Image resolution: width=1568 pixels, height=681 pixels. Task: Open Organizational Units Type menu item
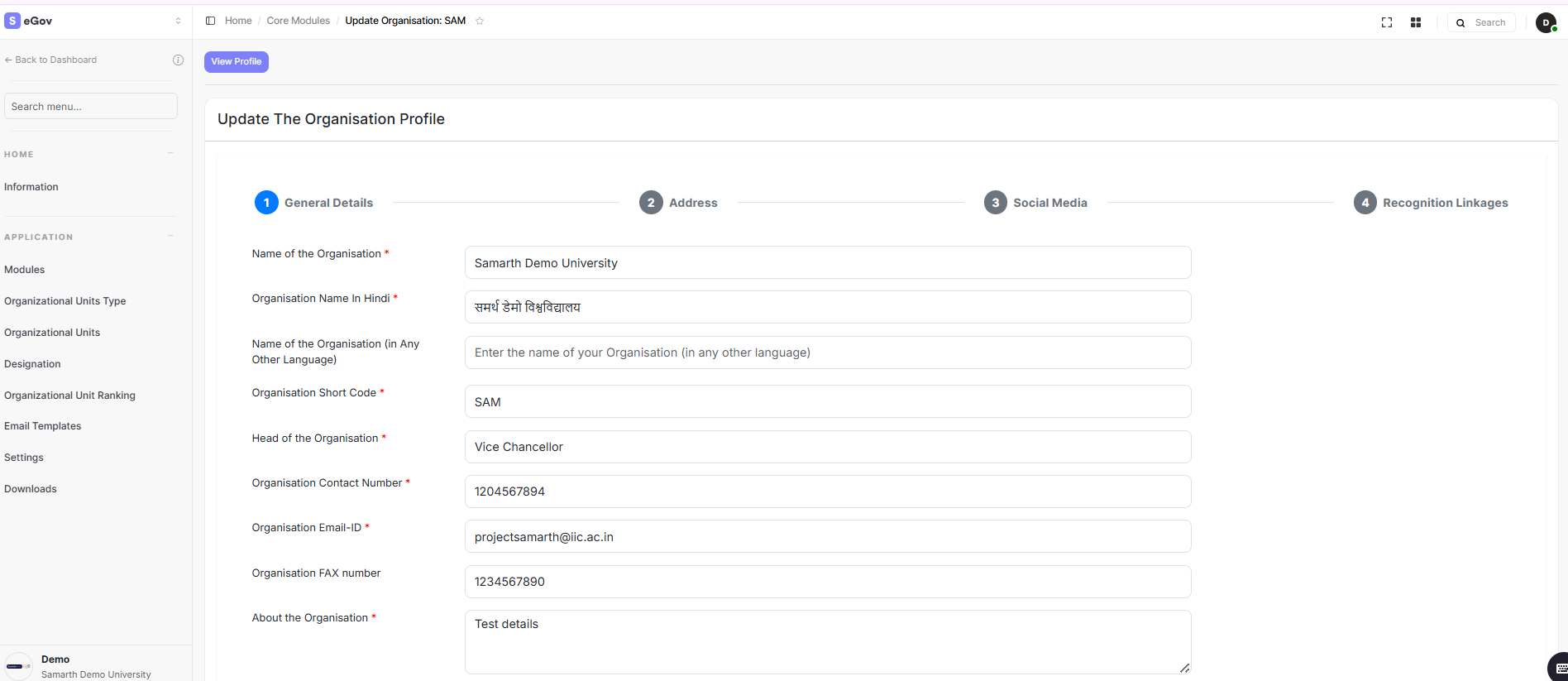[65, 301]
